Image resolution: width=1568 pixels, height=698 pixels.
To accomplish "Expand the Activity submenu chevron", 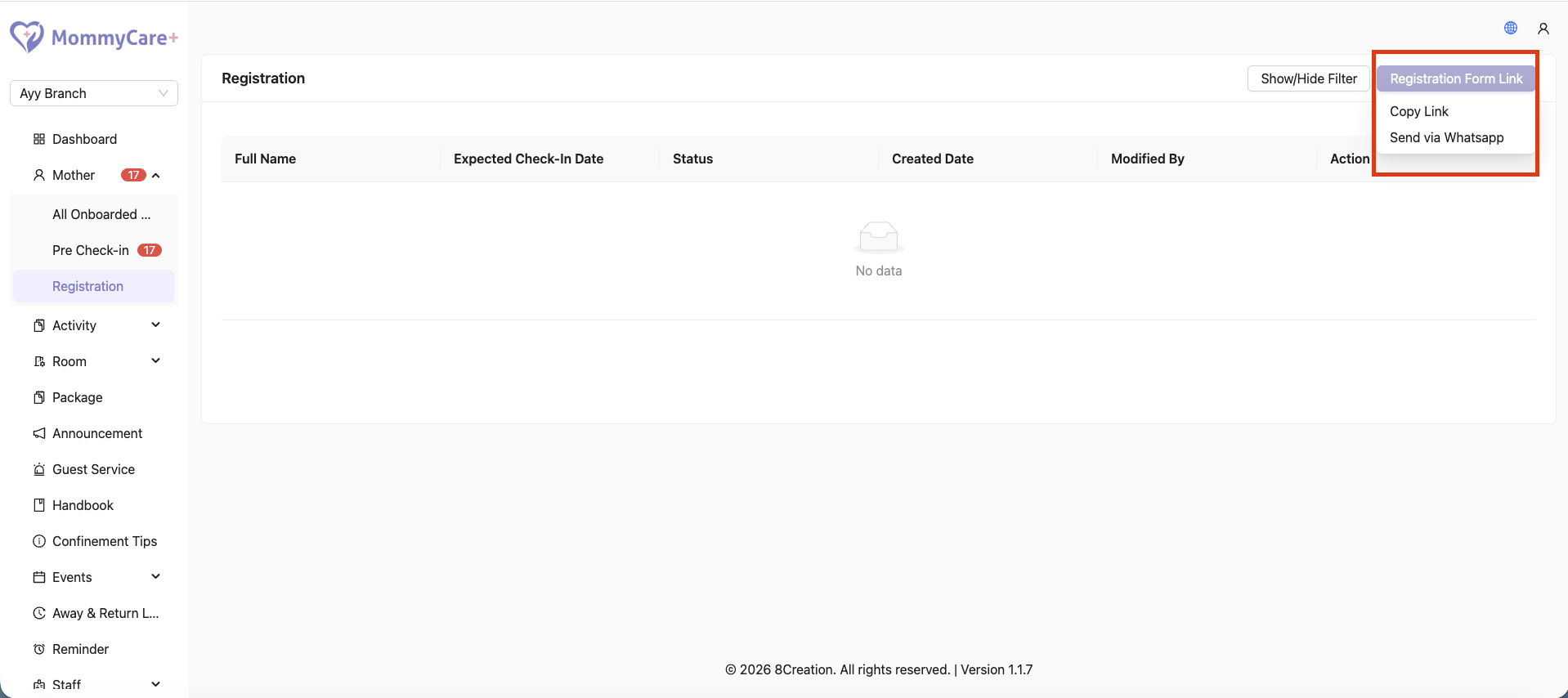I will tap(156, 324).
